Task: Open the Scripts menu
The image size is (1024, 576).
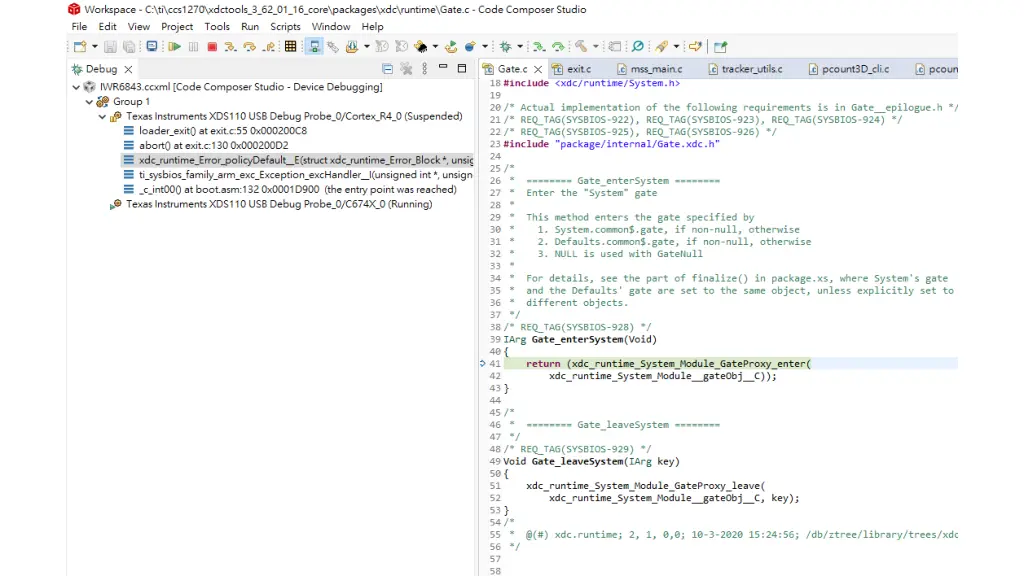Action: 285,26
